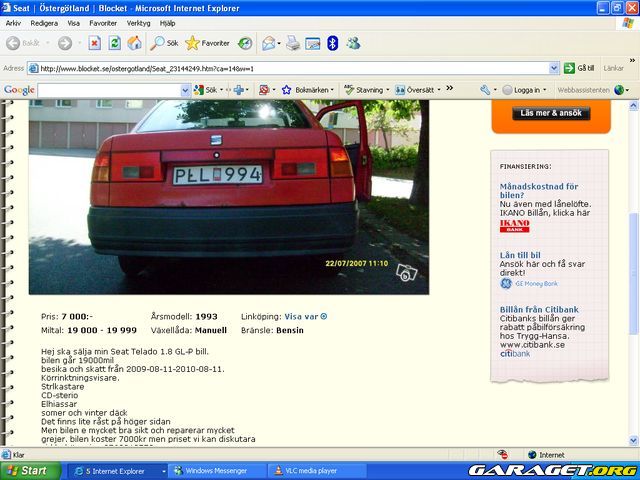
Task: Click the Webbassistenten globe icon
Action: pyautogui.click(x=619, y=90)
